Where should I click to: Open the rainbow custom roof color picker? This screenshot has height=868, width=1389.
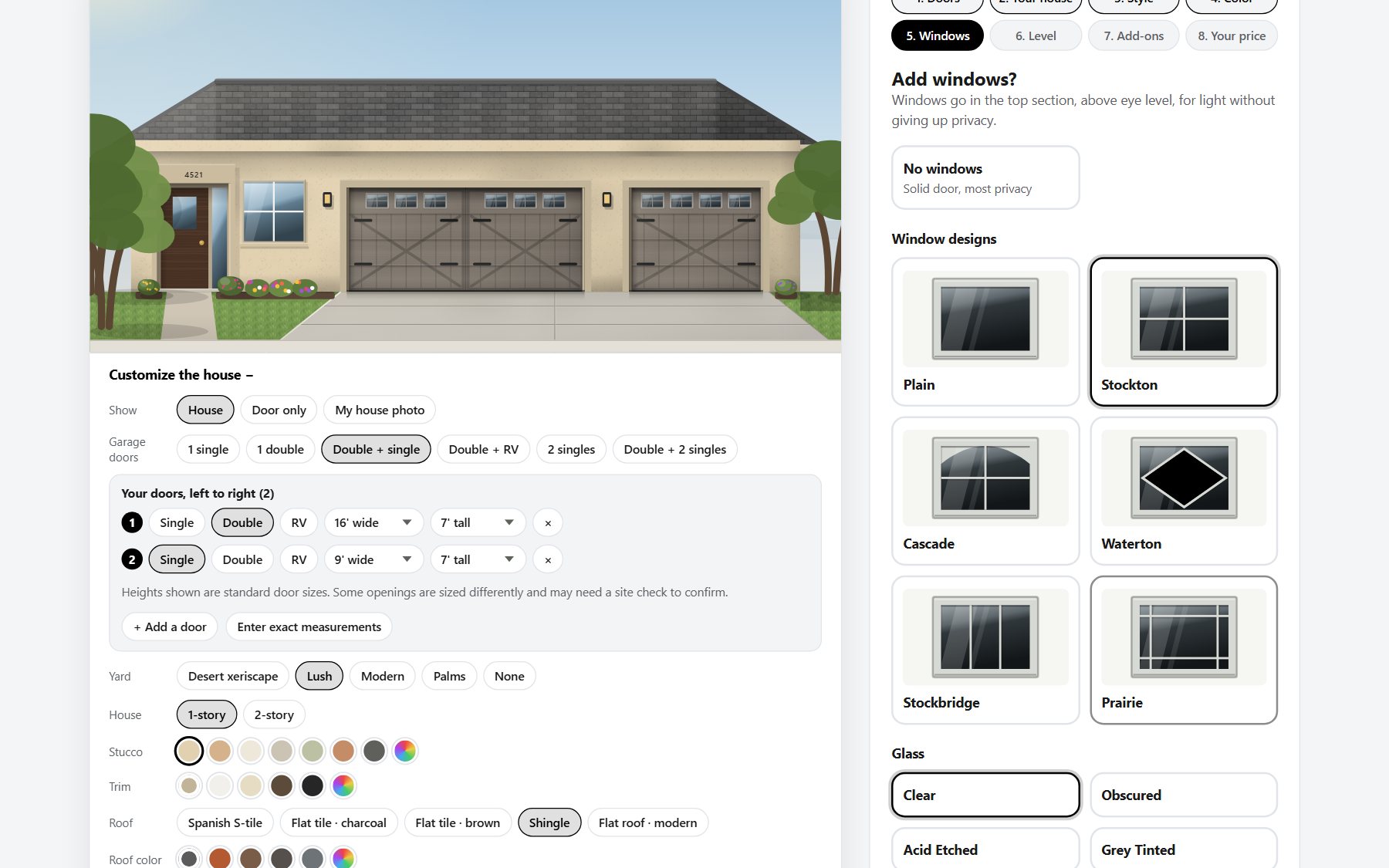tap(343, 858)
